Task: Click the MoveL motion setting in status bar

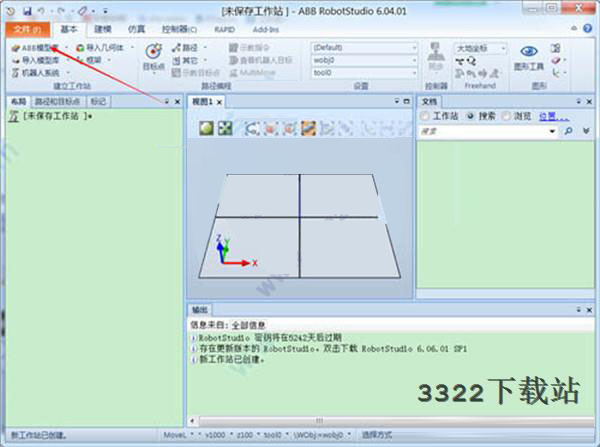Action: (x=174, y=435)
